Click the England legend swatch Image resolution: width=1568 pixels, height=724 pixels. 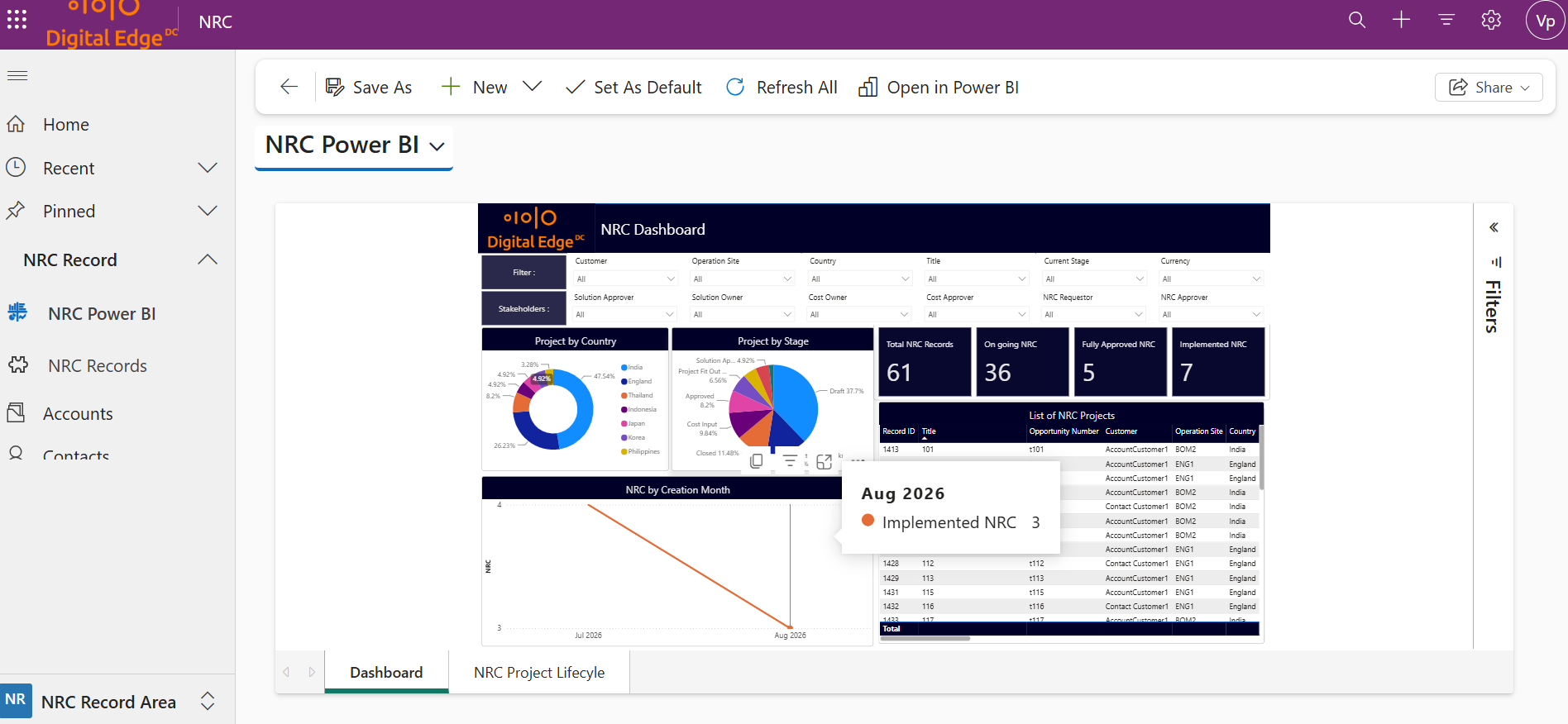[624, 381]
